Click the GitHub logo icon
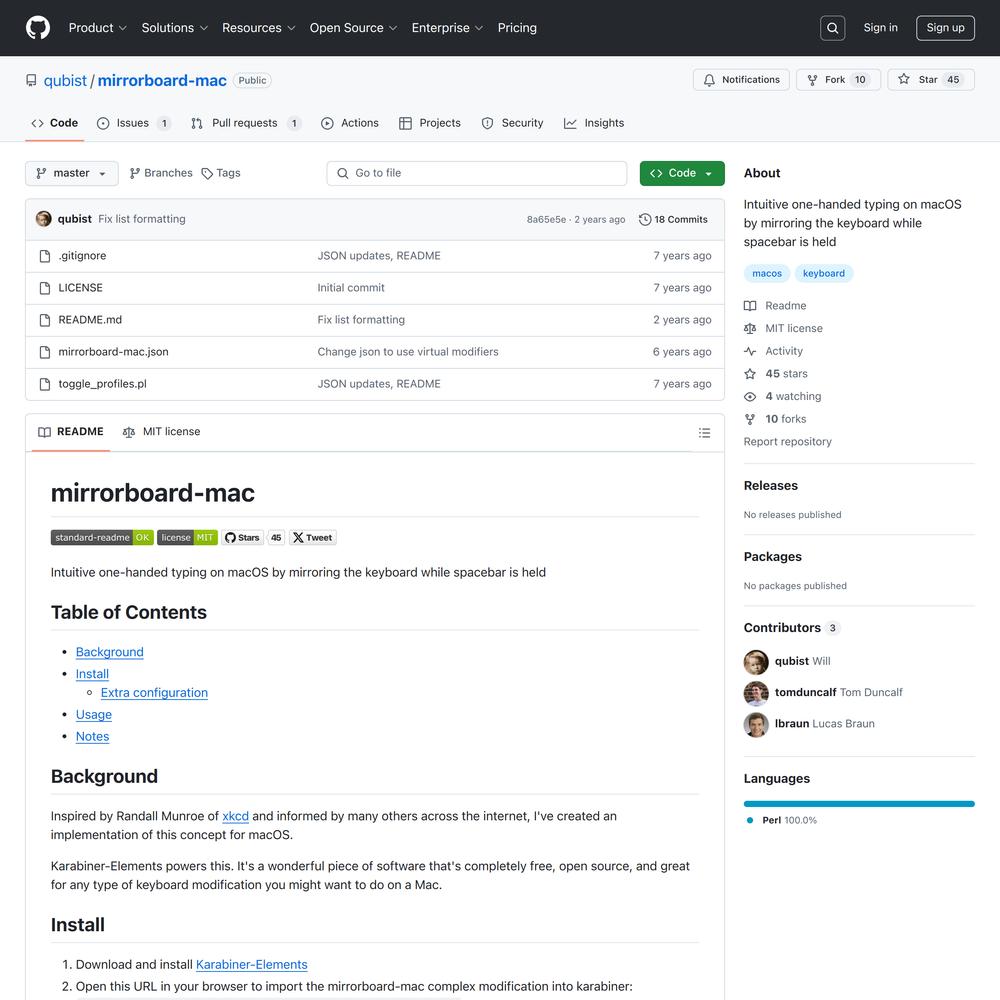 tap(38, 28)
